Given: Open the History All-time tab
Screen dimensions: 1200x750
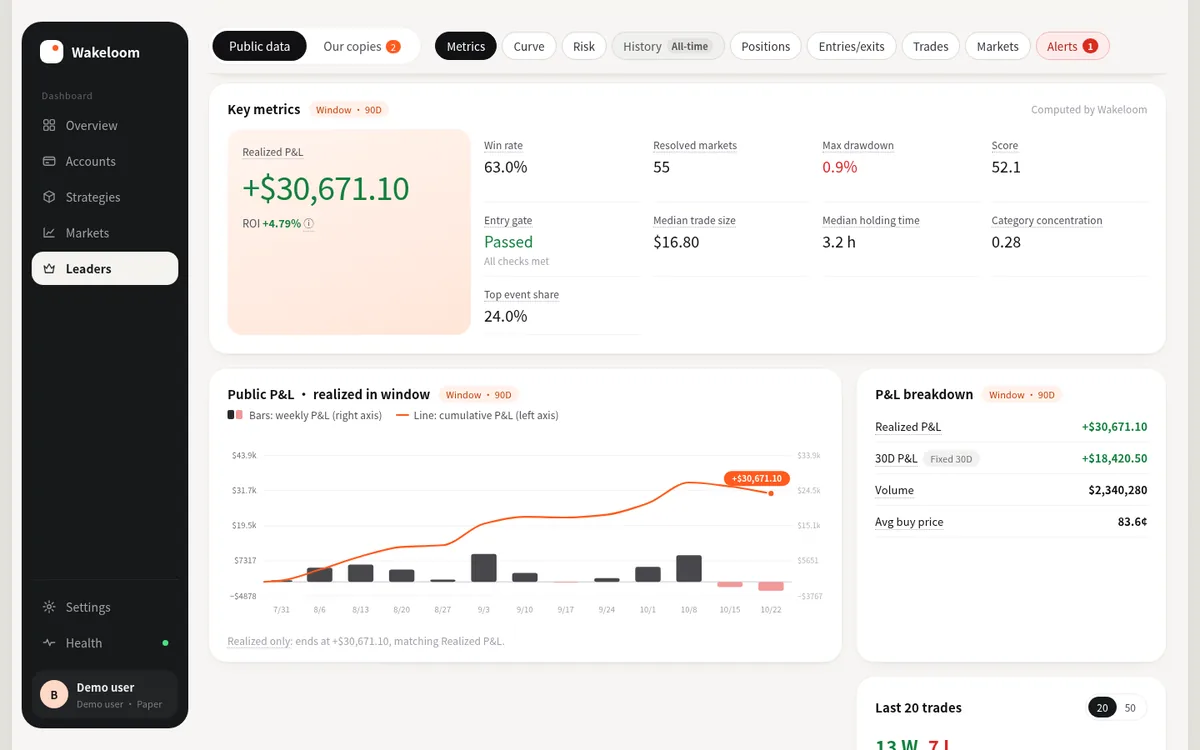Looking at the screenshot, I should [668, 47].
